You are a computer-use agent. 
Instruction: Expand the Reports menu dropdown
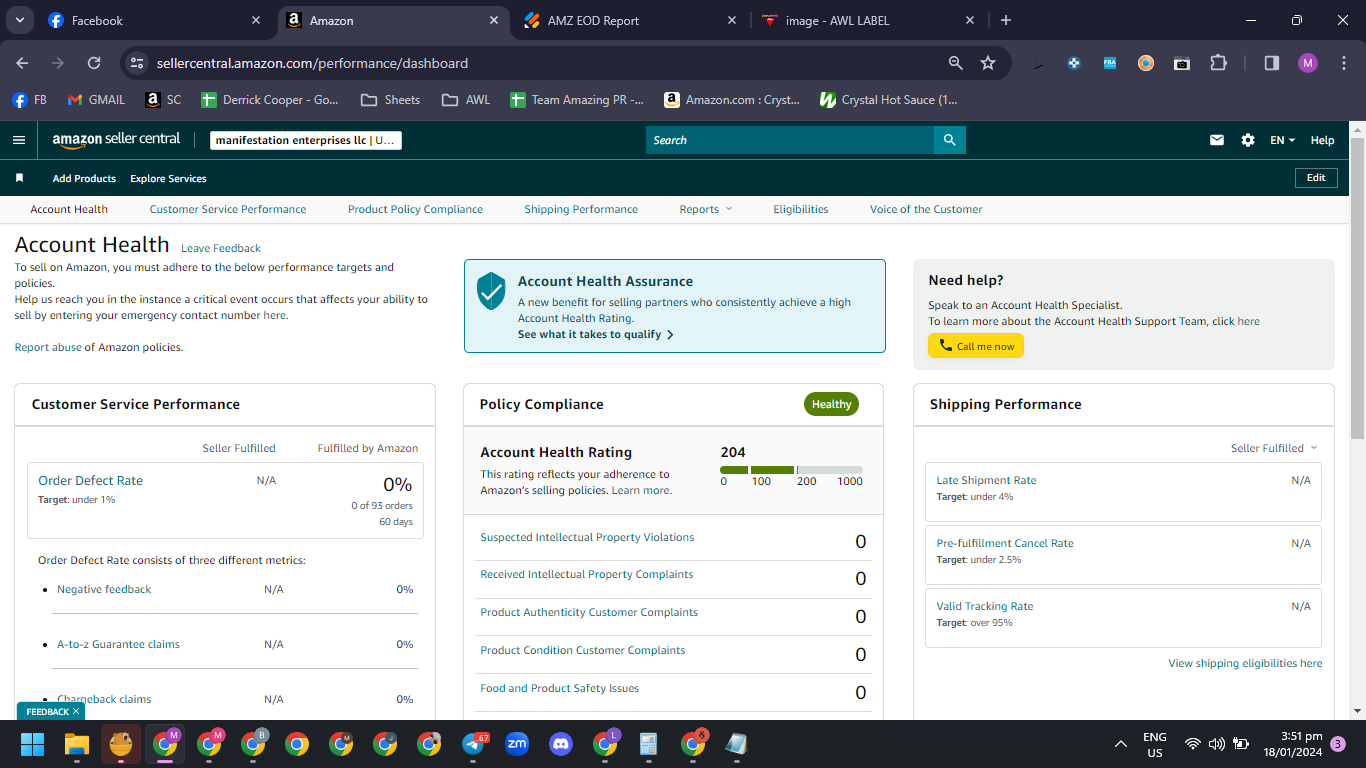pos(706,209)
